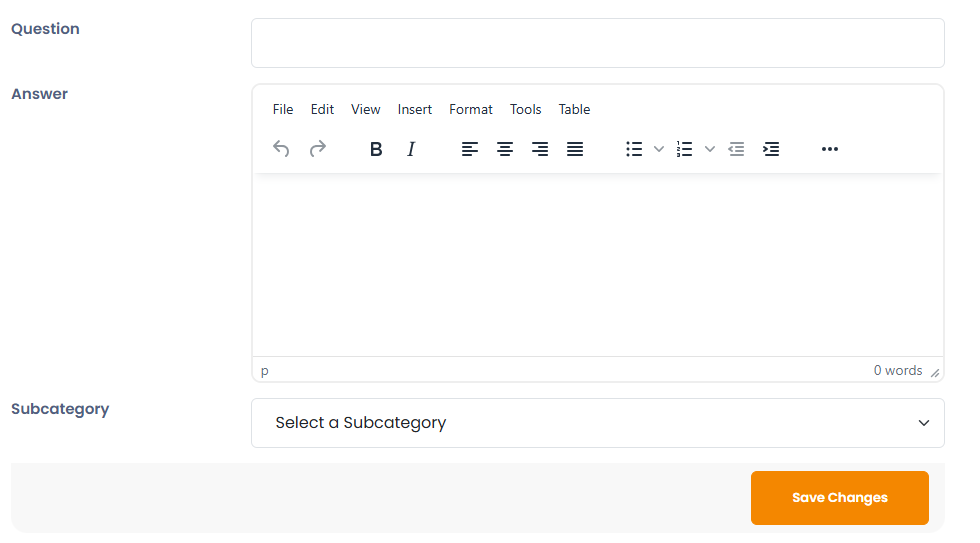Undo the last edit in the editor

tap(281, 149)
